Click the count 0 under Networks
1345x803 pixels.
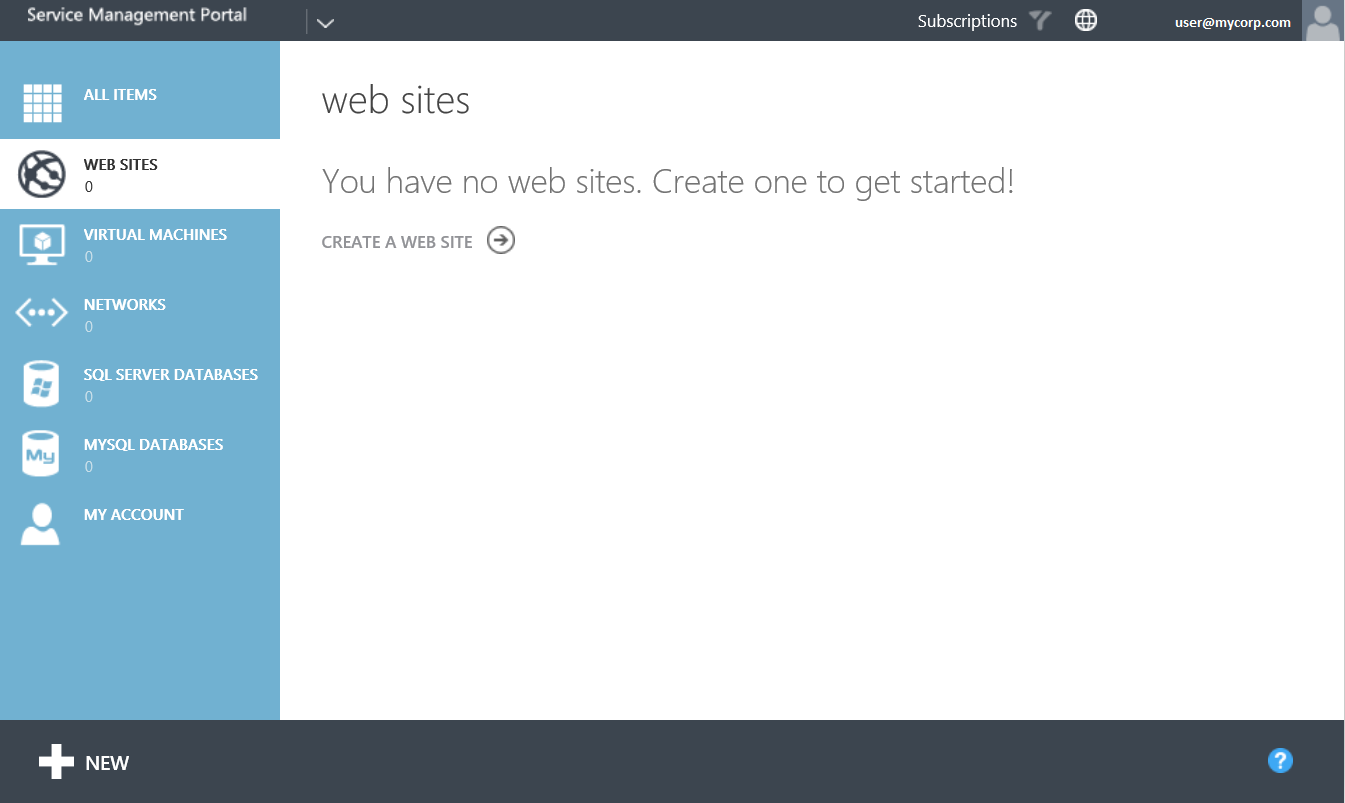tap(89, 327)
